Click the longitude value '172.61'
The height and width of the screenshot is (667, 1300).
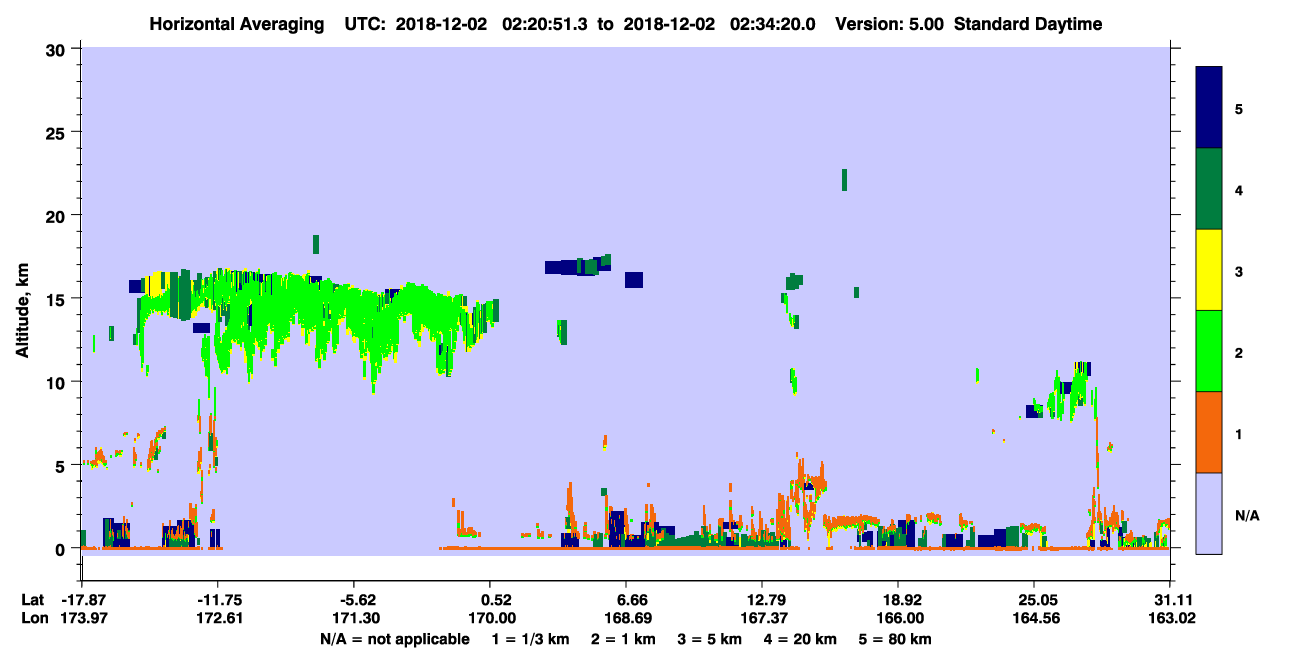221,619
